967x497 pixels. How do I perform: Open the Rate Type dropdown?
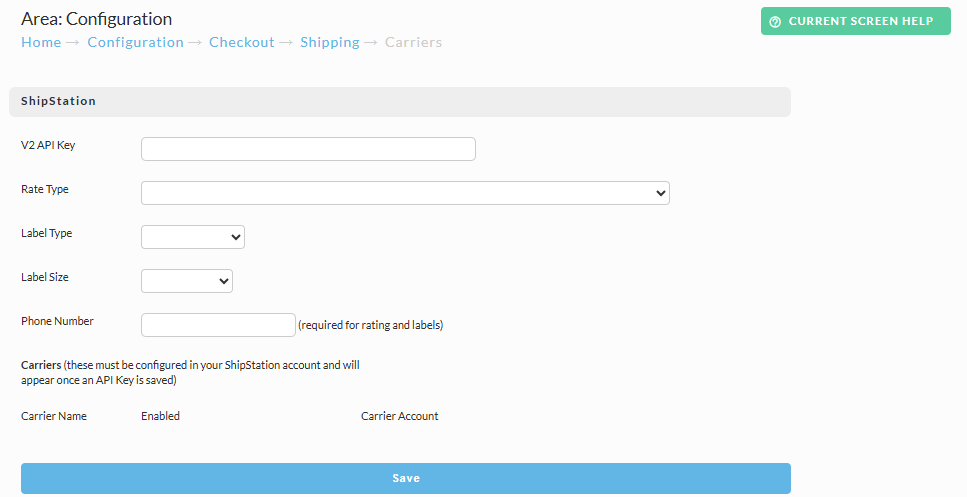405,193
